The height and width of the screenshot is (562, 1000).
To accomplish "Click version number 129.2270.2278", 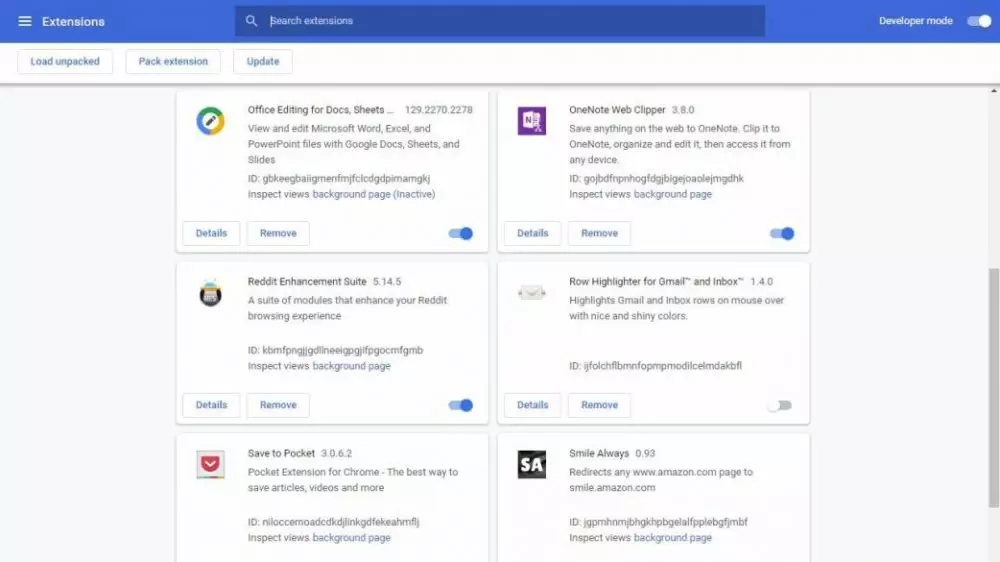I will click(x=439, y=110).
